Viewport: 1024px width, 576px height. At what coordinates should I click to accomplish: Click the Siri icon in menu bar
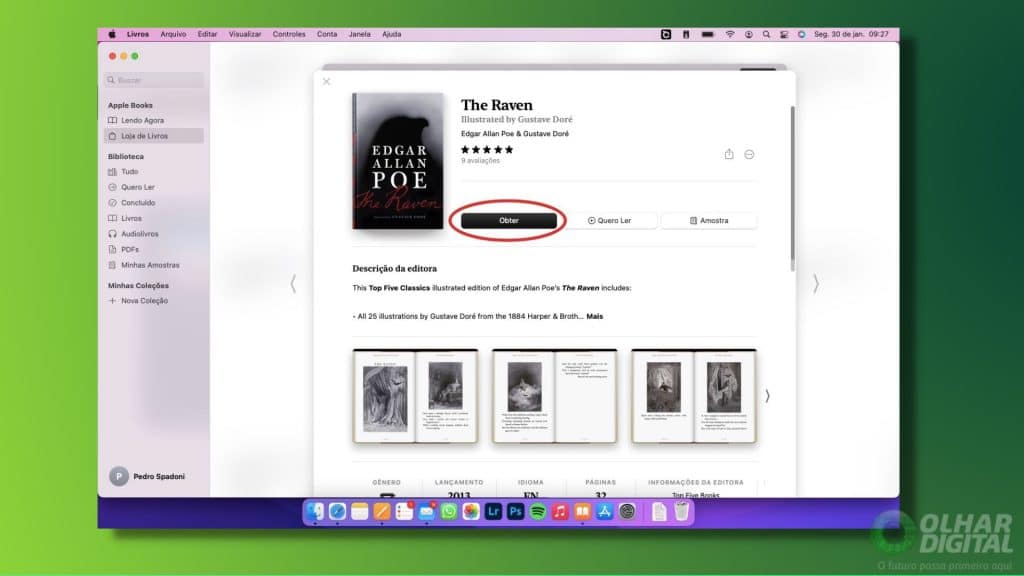(801, 34)
